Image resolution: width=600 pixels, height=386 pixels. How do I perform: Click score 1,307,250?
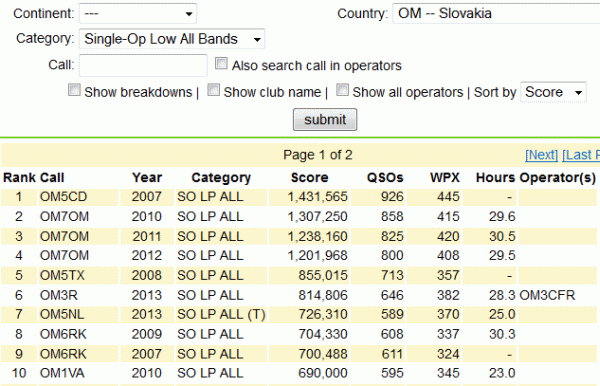point(318,217)
